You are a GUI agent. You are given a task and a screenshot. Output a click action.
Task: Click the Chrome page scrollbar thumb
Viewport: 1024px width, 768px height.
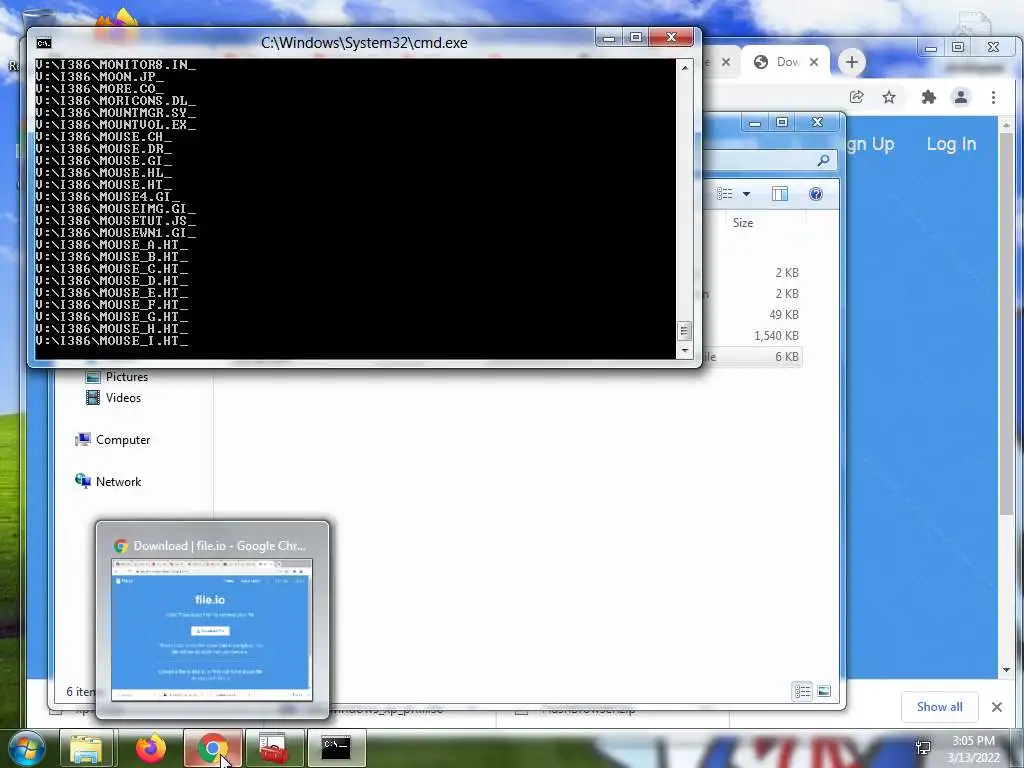1006,323
